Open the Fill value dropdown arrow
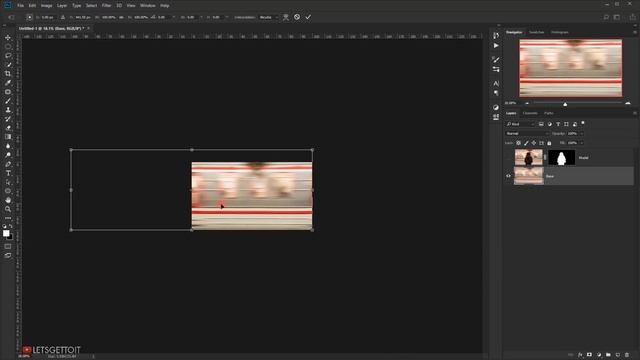 [x=582, y=143]
